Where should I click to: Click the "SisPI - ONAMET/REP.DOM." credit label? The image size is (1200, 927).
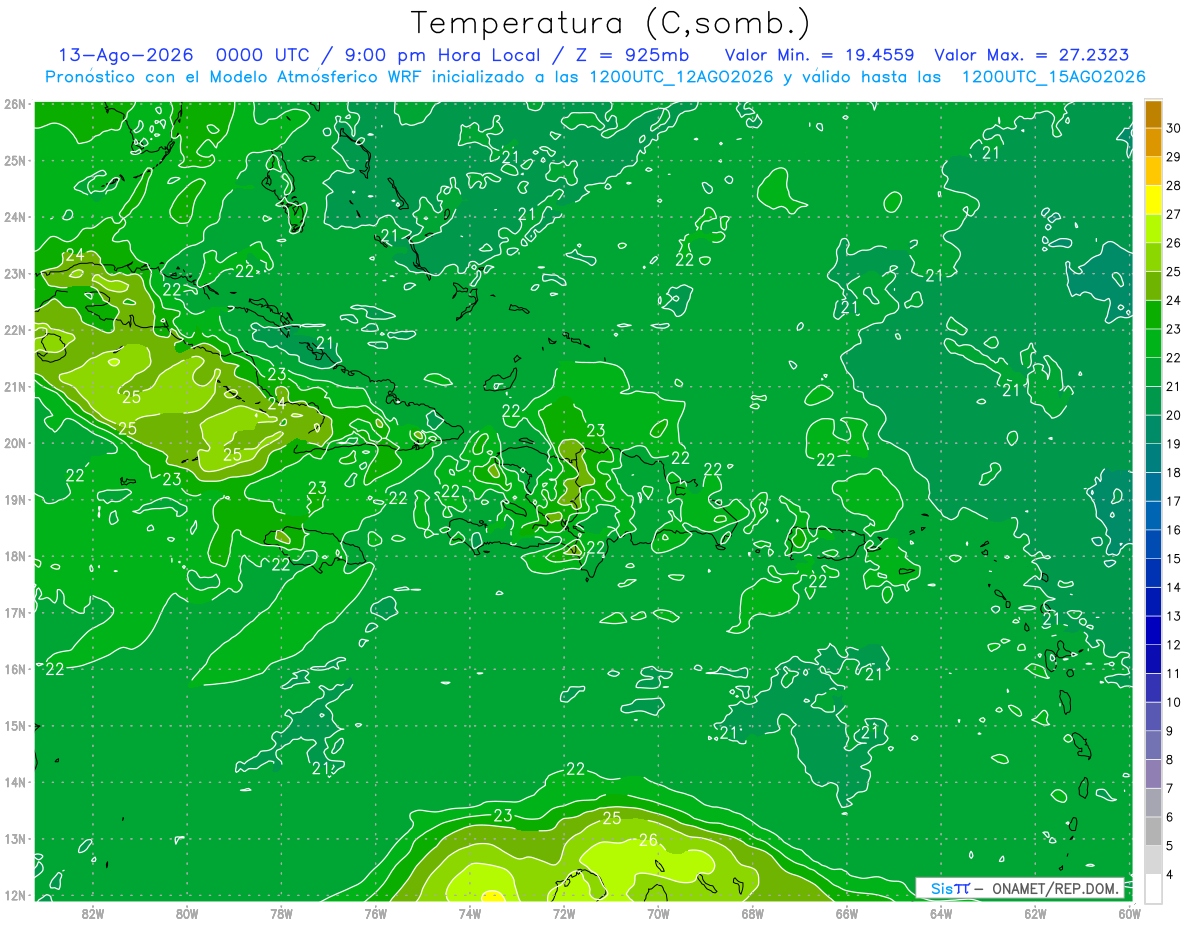coord(1020,888)
